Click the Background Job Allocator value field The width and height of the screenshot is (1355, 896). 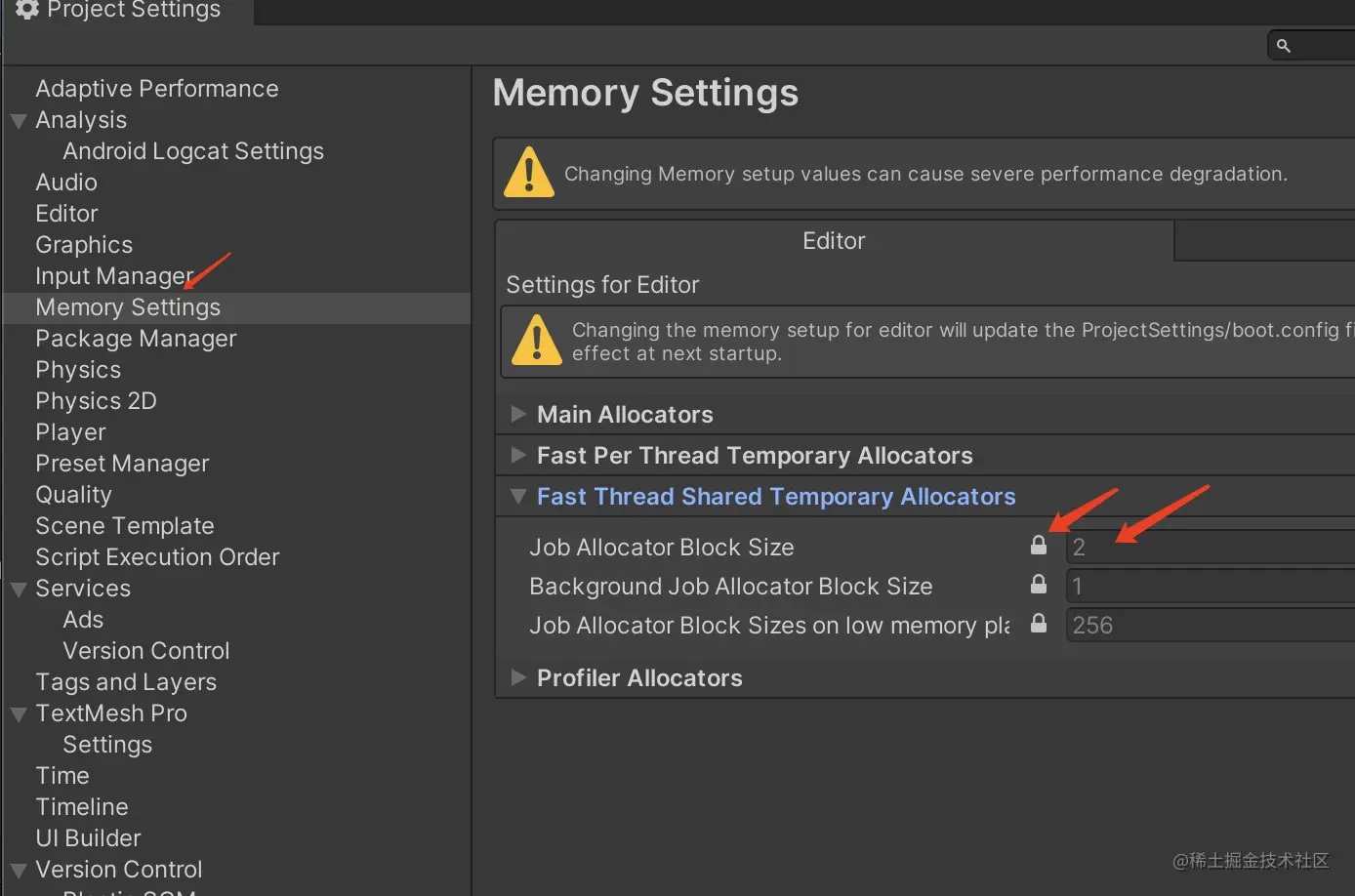(1211, 586)
